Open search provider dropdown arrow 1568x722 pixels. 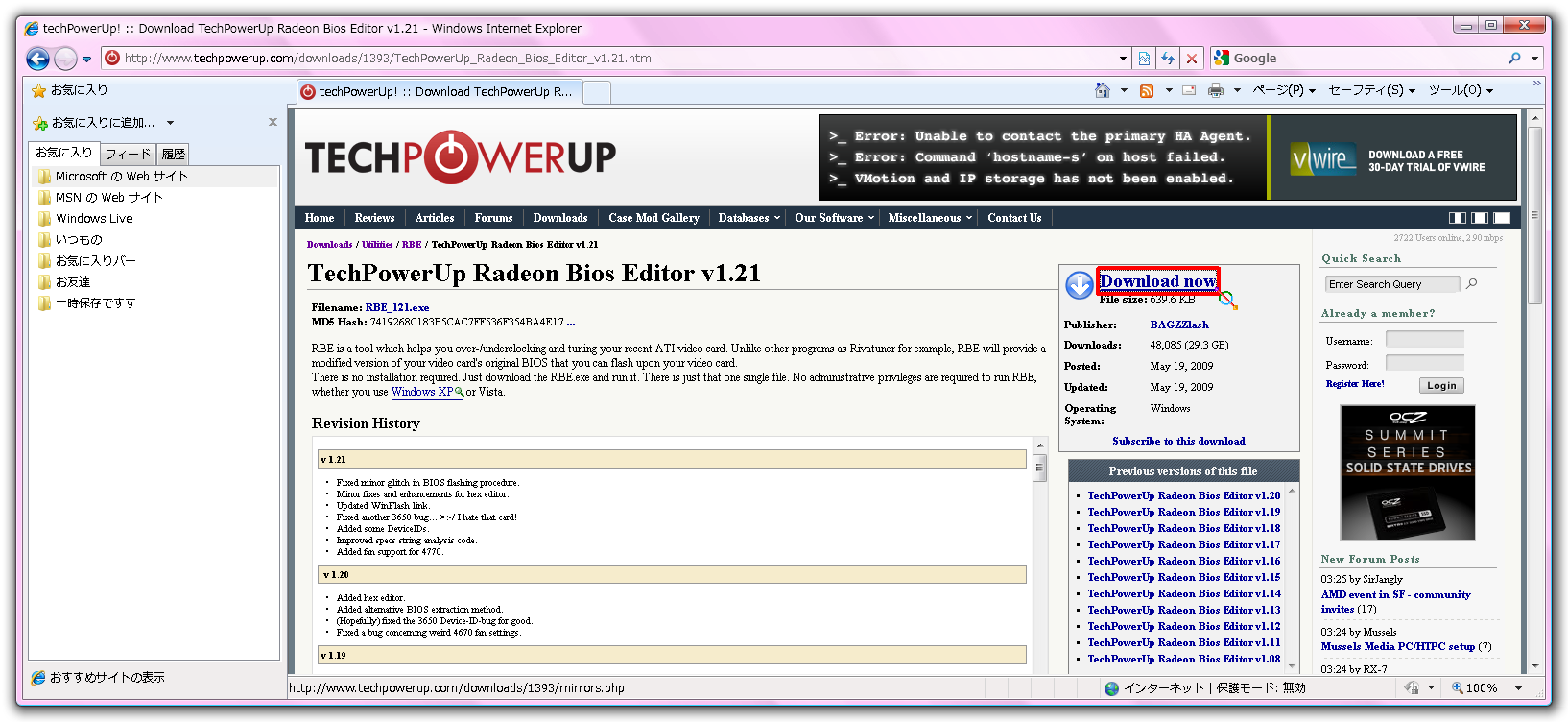[1534, 59]
